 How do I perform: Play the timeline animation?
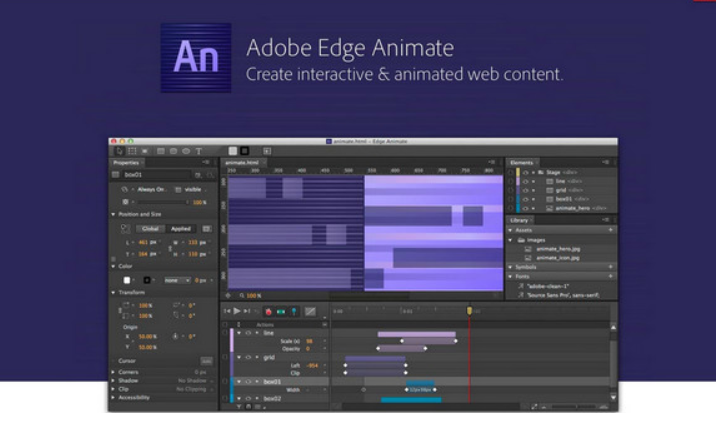pyautogui.click(x=237, y=311)
